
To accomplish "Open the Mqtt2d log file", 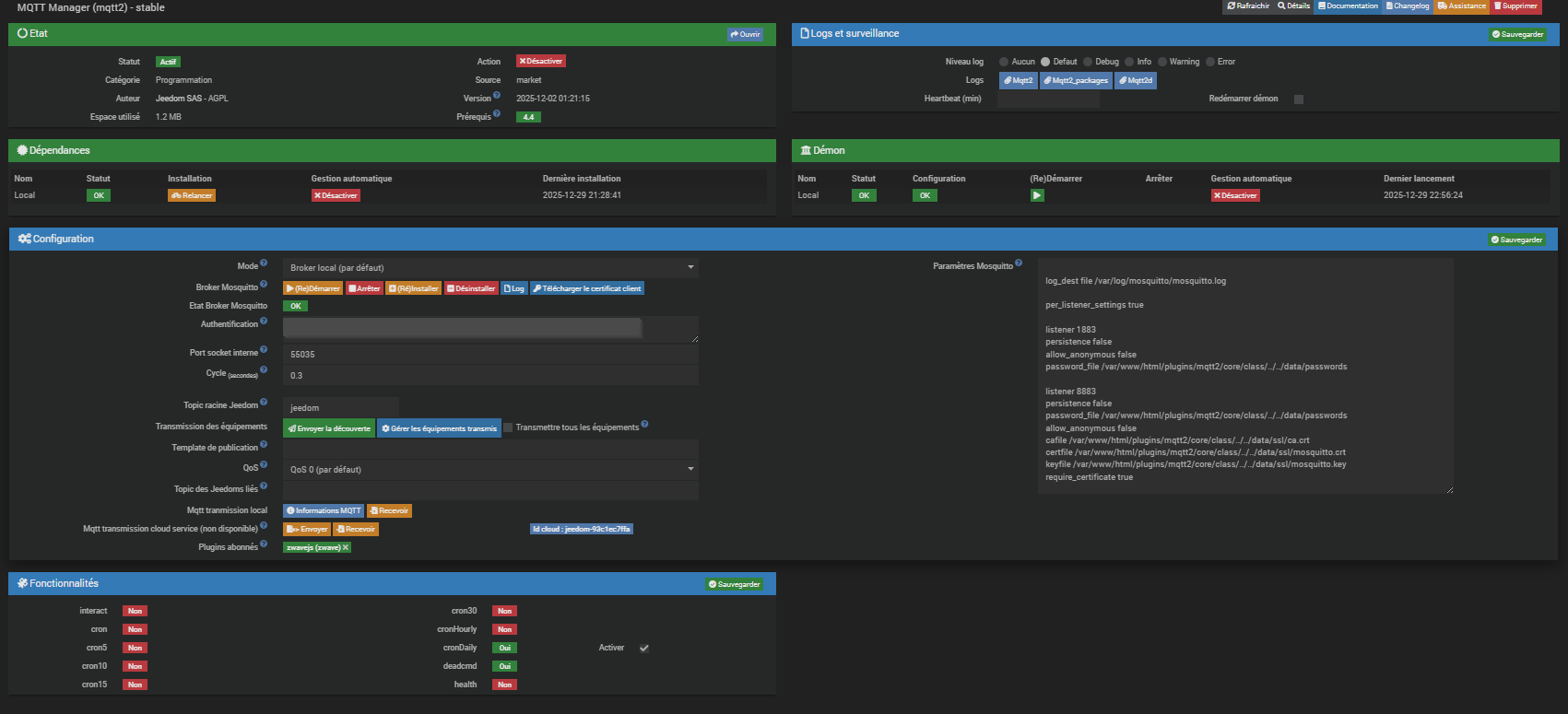I will point(1136,81).
